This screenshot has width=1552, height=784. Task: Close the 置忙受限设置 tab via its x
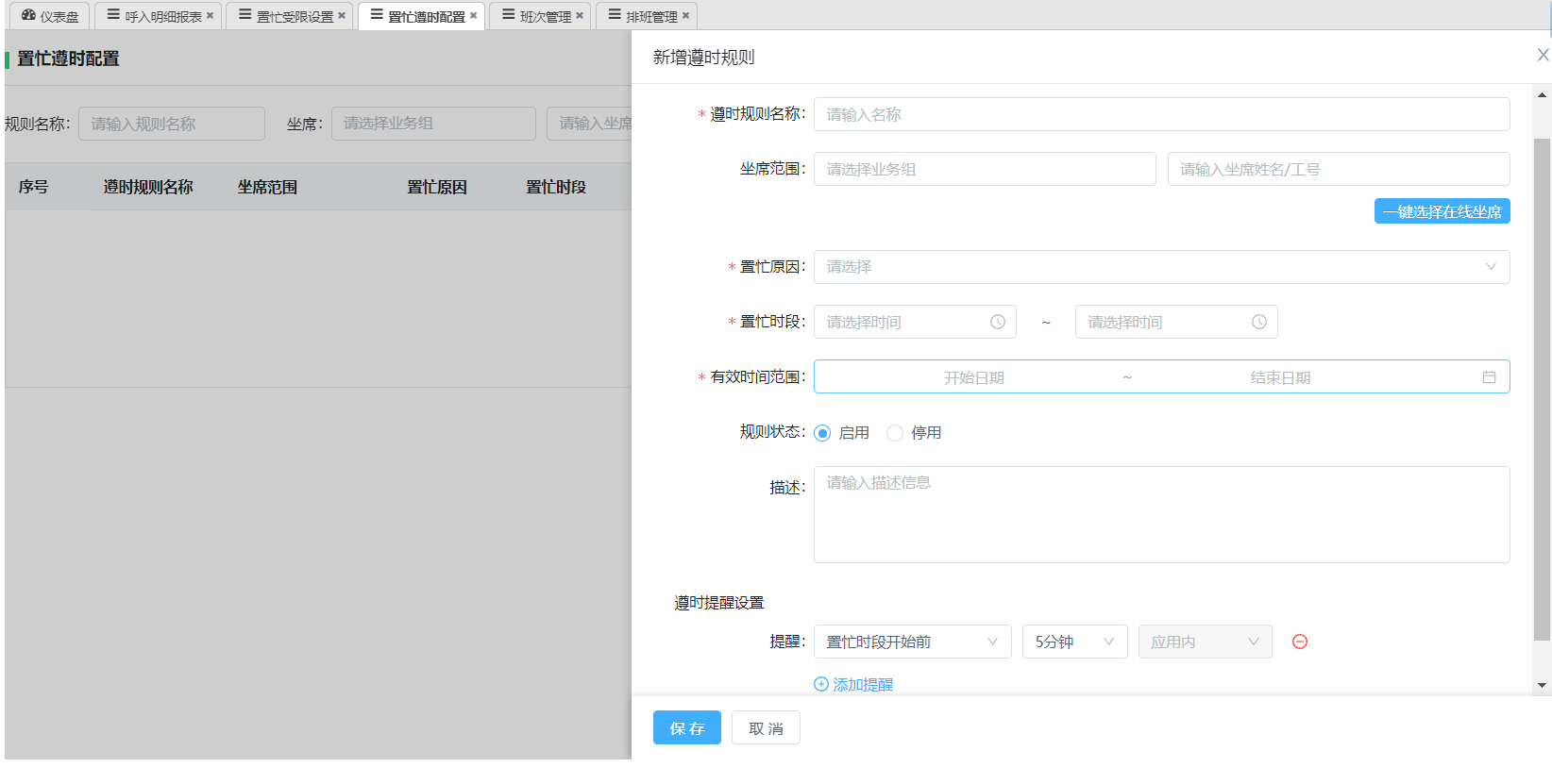[x=342, y=16]
